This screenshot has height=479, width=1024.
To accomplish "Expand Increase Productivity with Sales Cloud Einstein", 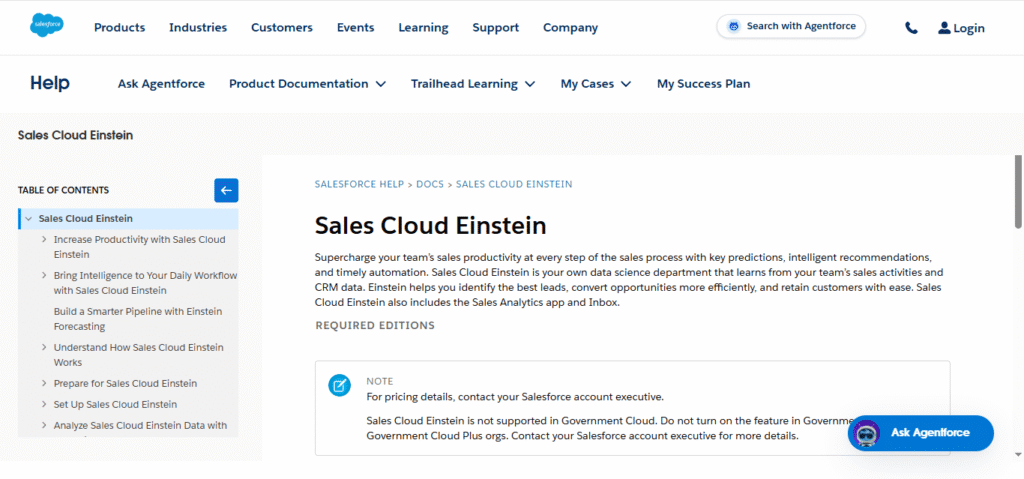I will pos(44,240).
